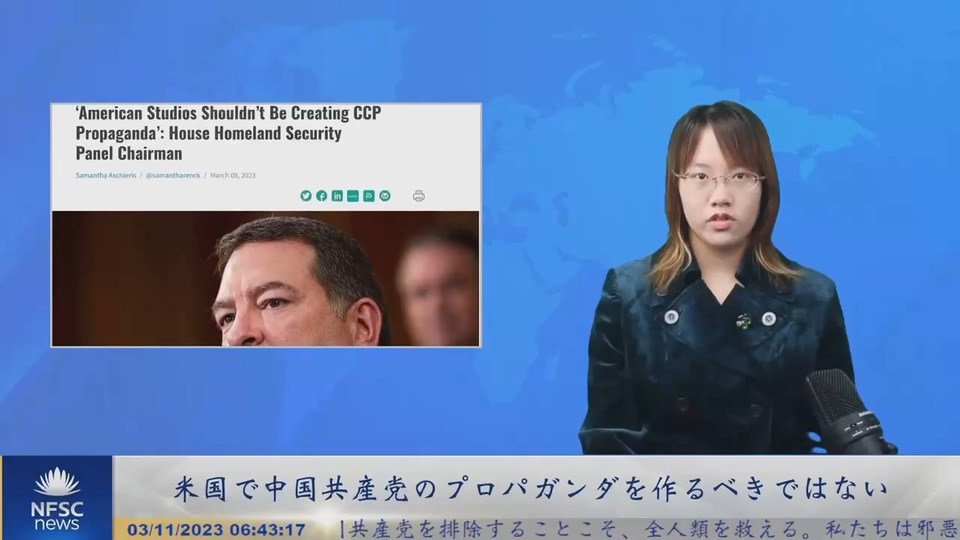Print the article using printer icon
Screen dimensions: 960x540
pos(419,196)
